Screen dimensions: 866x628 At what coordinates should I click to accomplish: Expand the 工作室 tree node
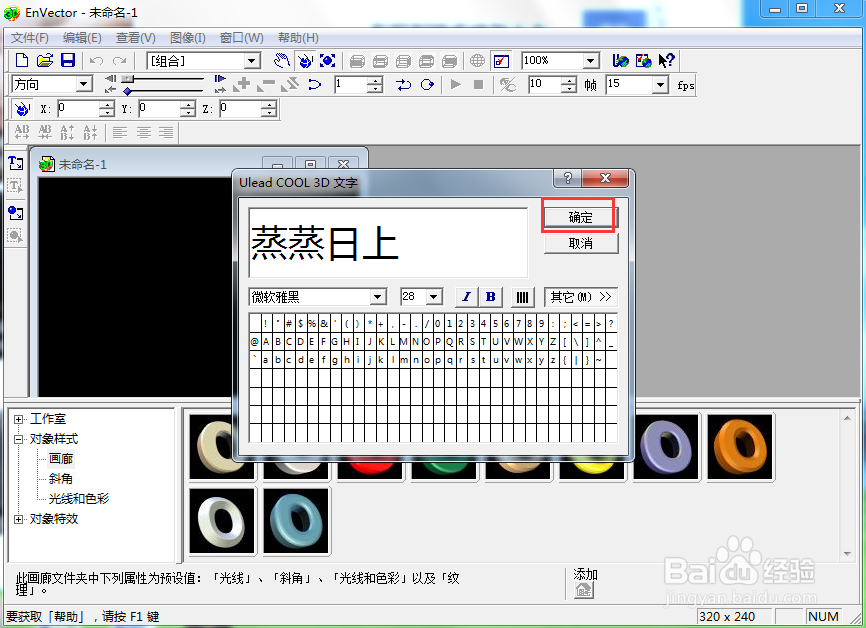[19, 419]
